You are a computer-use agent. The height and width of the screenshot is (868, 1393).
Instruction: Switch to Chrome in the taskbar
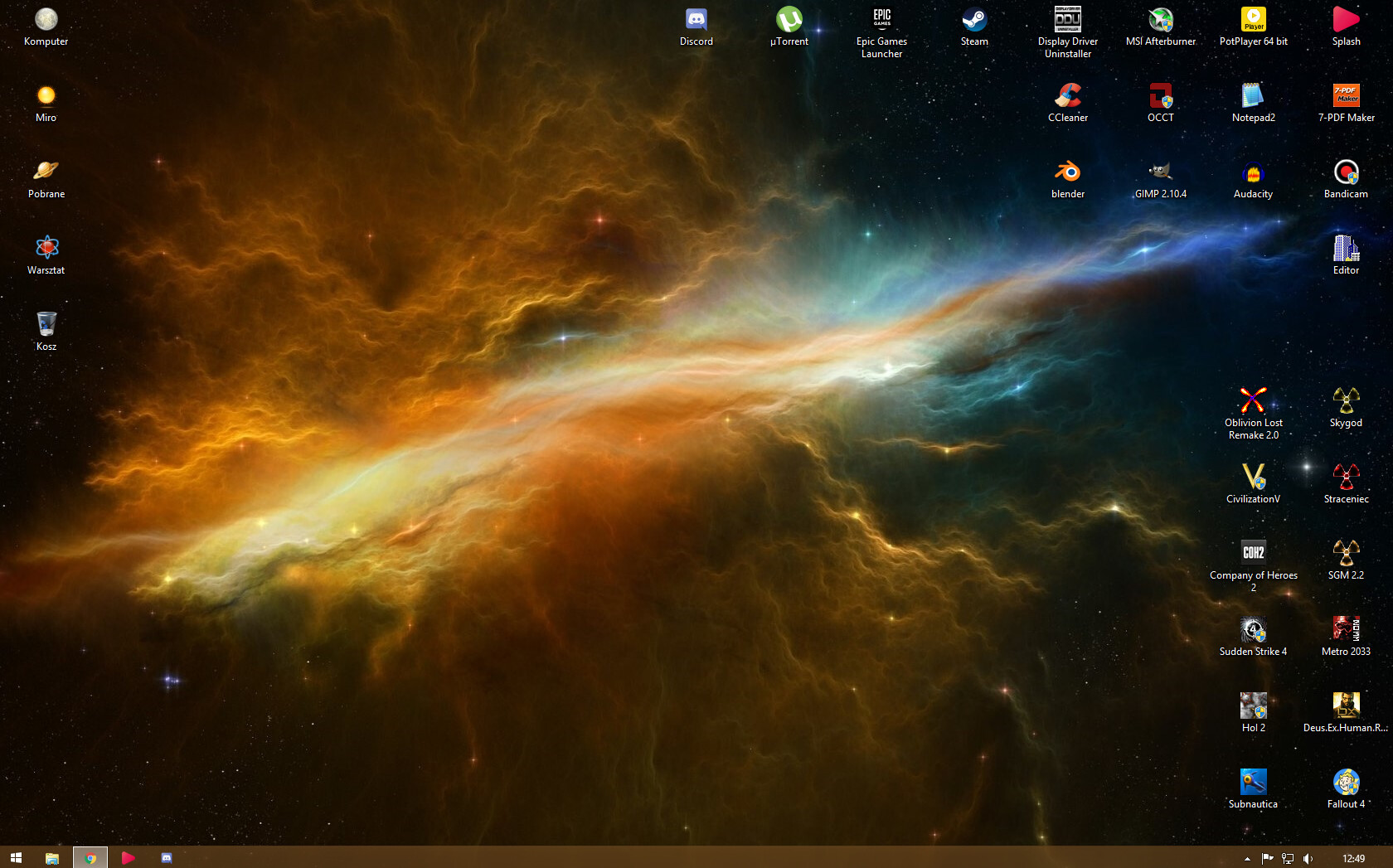pos(90,858)
